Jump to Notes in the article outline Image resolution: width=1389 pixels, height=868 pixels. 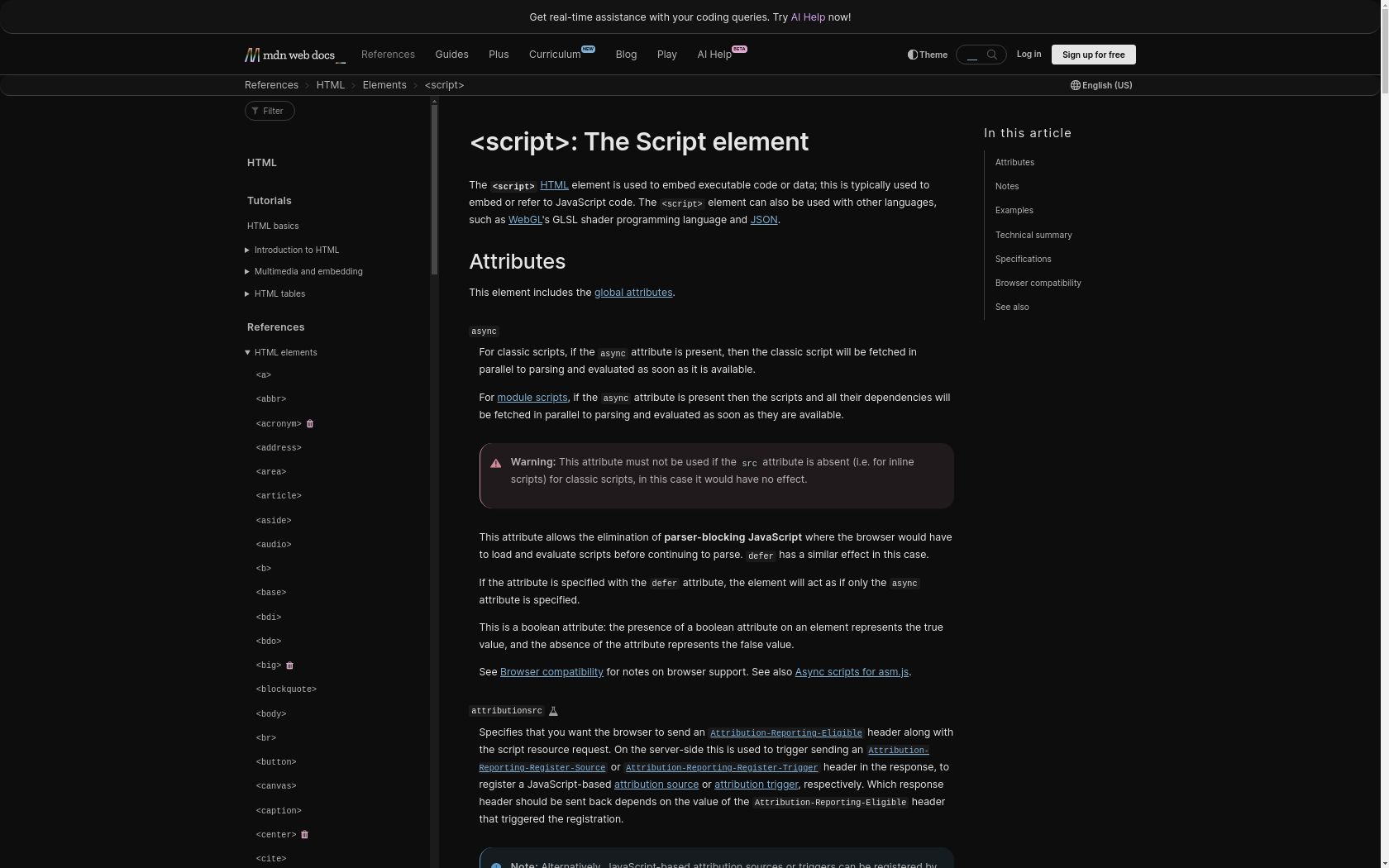click(x=1007, y=186)
